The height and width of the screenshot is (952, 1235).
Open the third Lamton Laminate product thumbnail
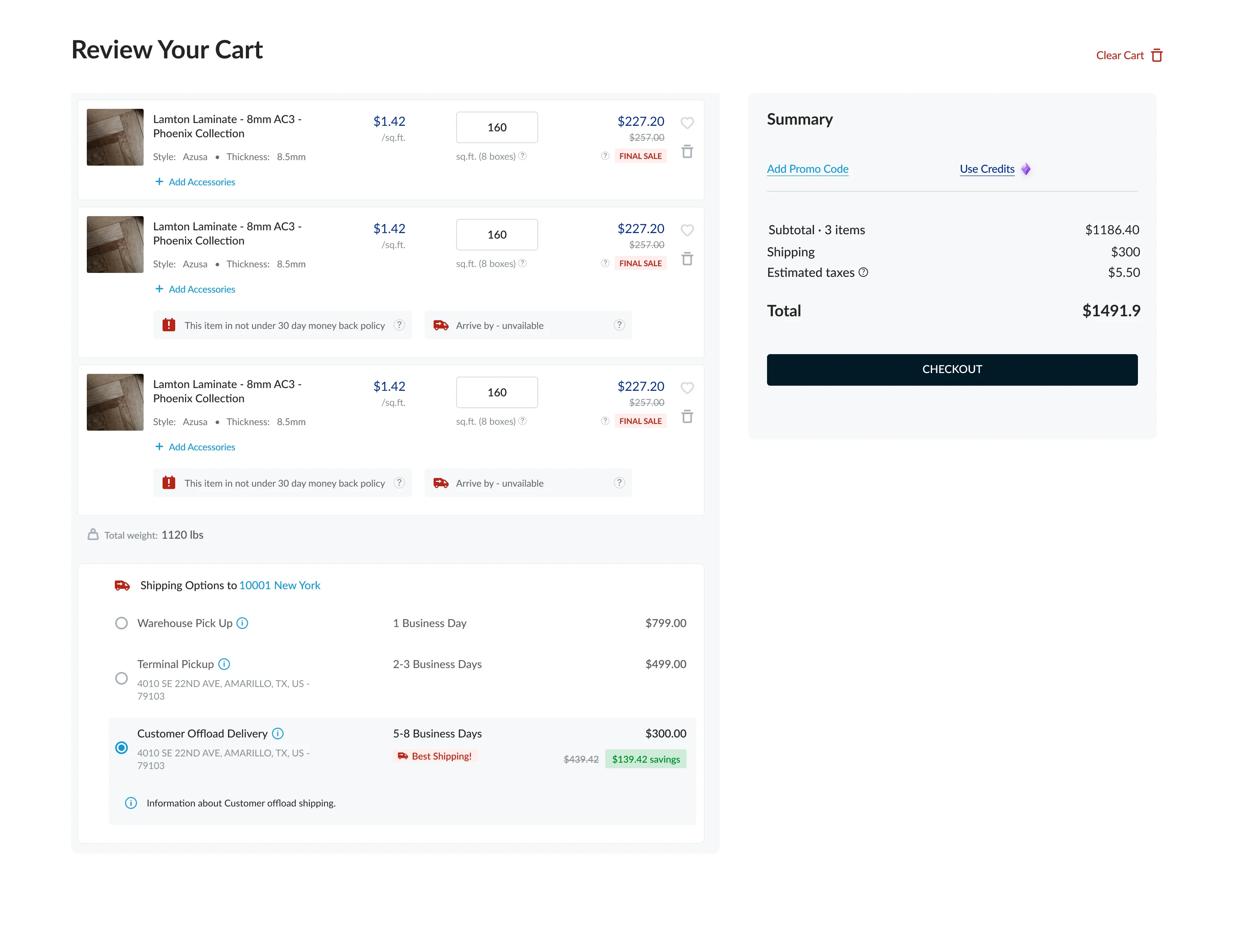click(x=115, y=403)
